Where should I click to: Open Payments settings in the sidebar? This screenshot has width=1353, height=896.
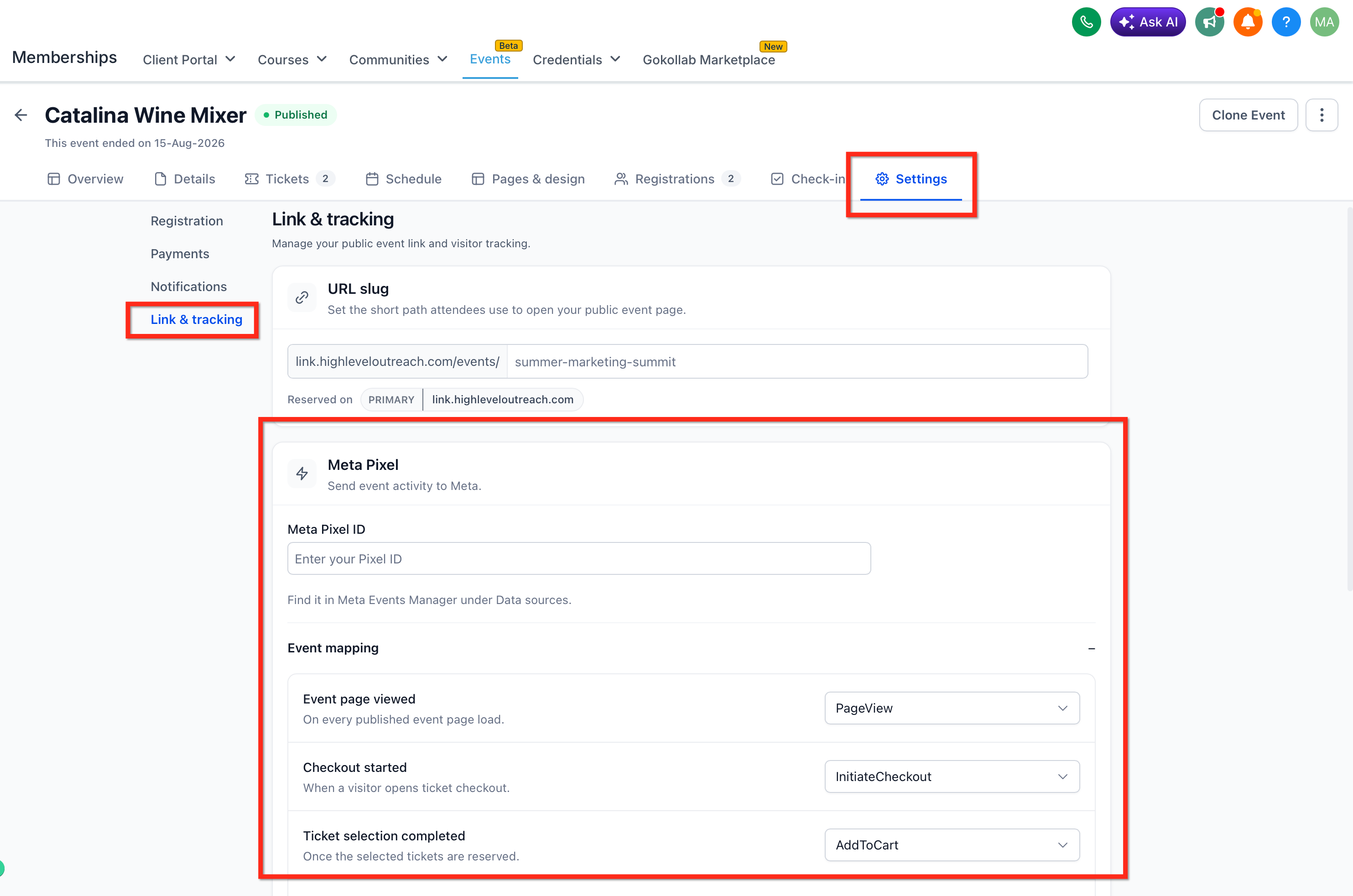point(180,254)
